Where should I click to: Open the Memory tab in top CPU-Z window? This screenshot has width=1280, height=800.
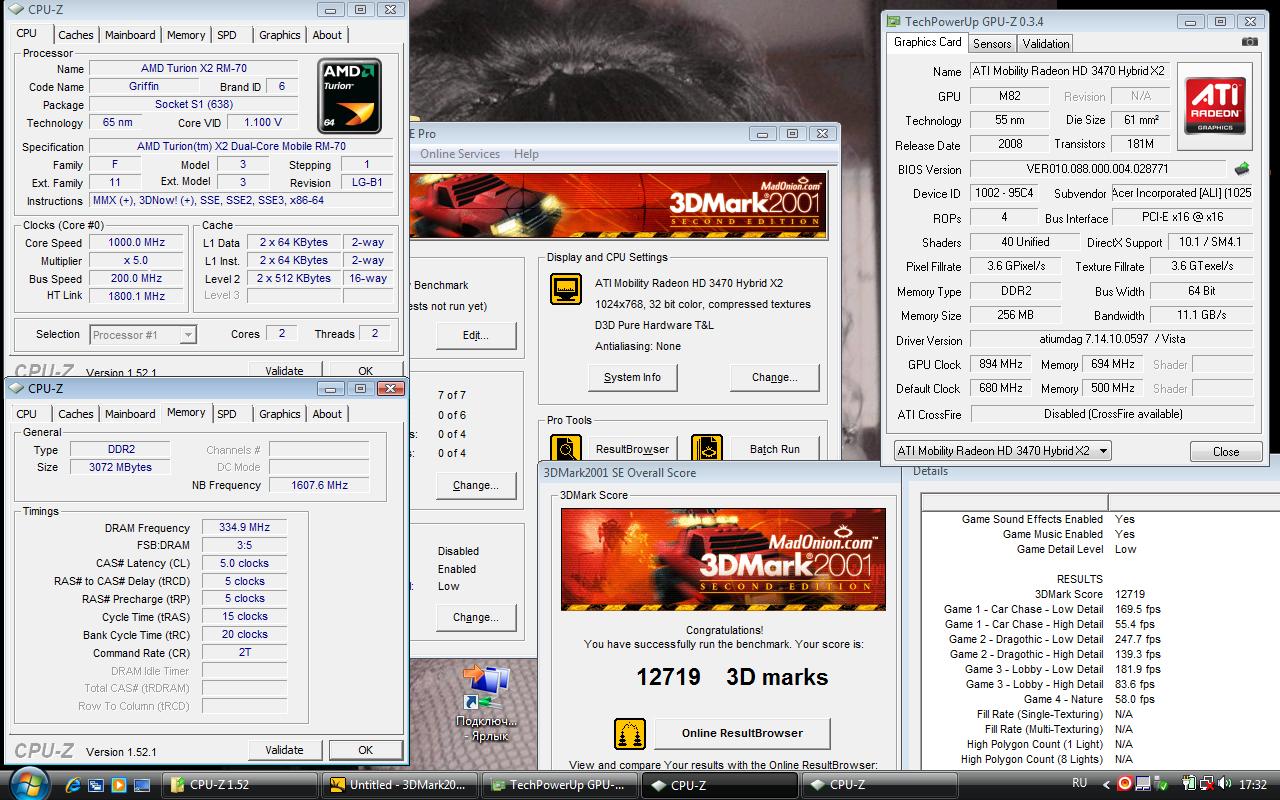coord(186,35)
